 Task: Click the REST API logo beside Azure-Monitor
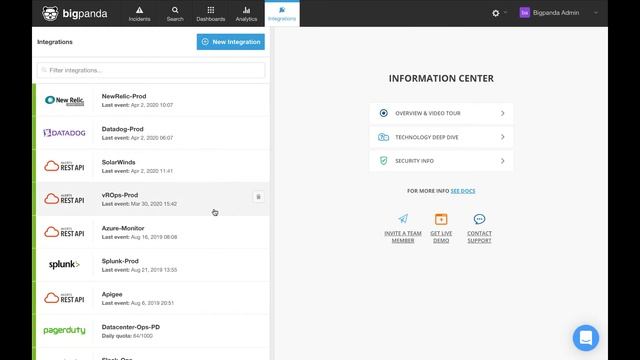pos(64,232)
